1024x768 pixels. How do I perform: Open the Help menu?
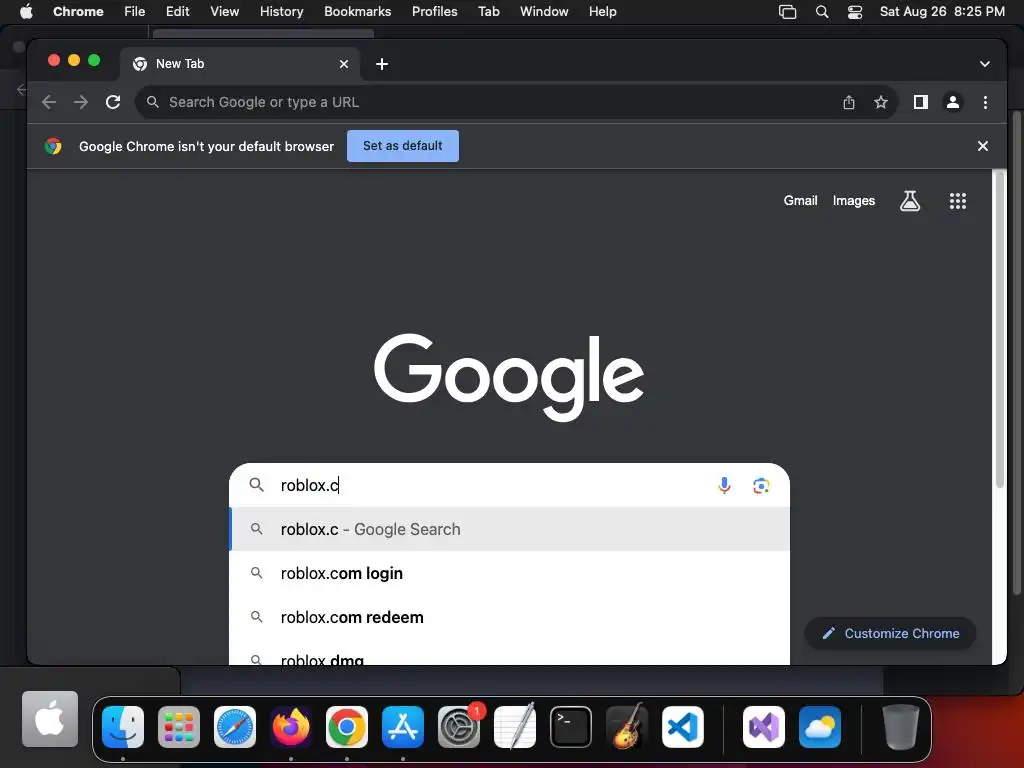602,11
